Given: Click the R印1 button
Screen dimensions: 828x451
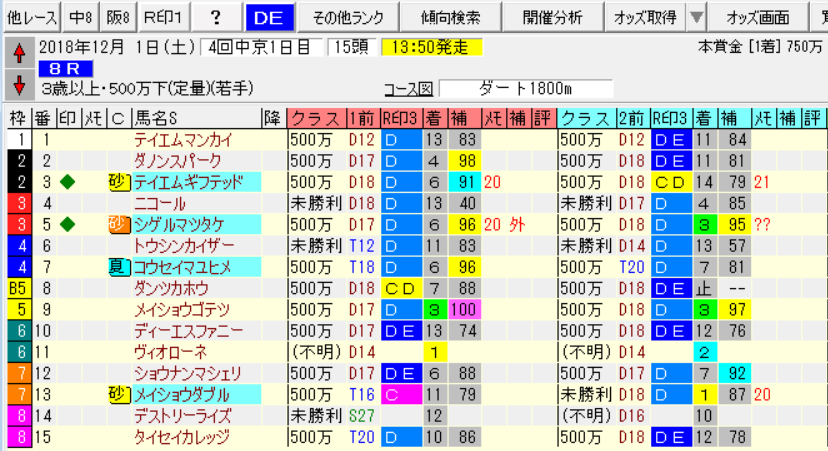Looking at the screenshot, I should [163, 17].
